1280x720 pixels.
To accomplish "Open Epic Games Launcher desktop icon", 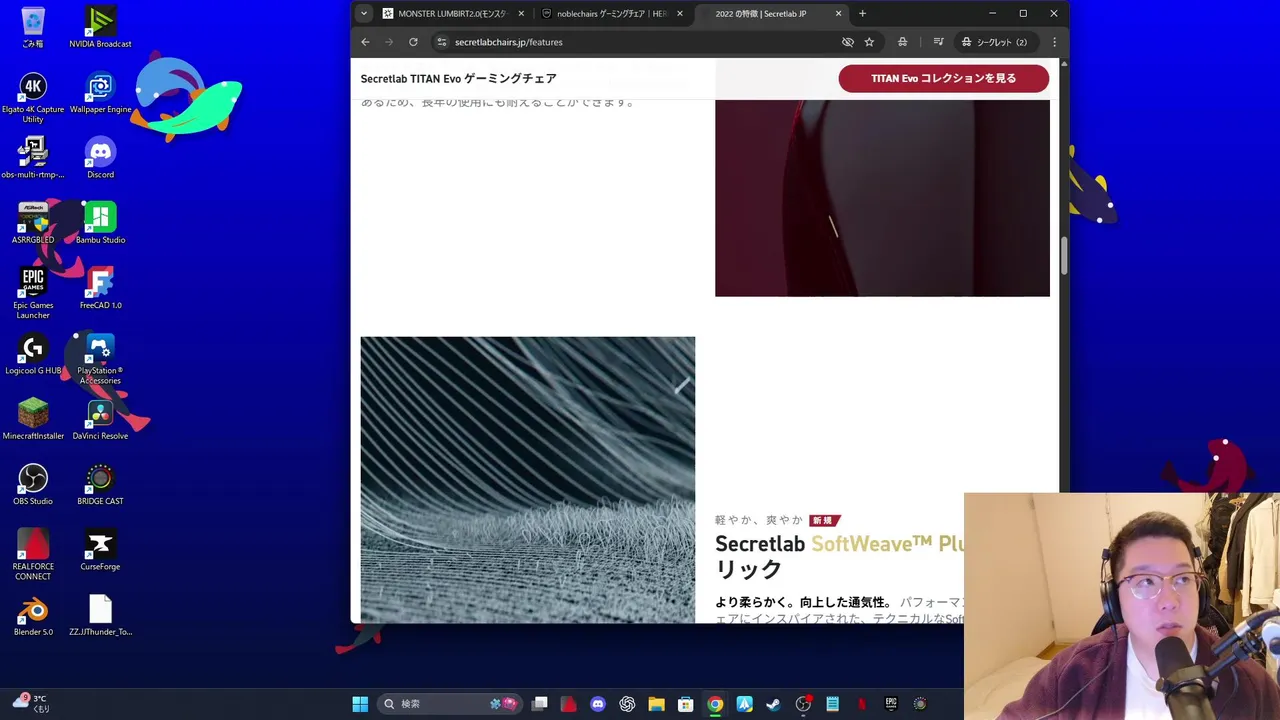I will click(x=33, y=293).
